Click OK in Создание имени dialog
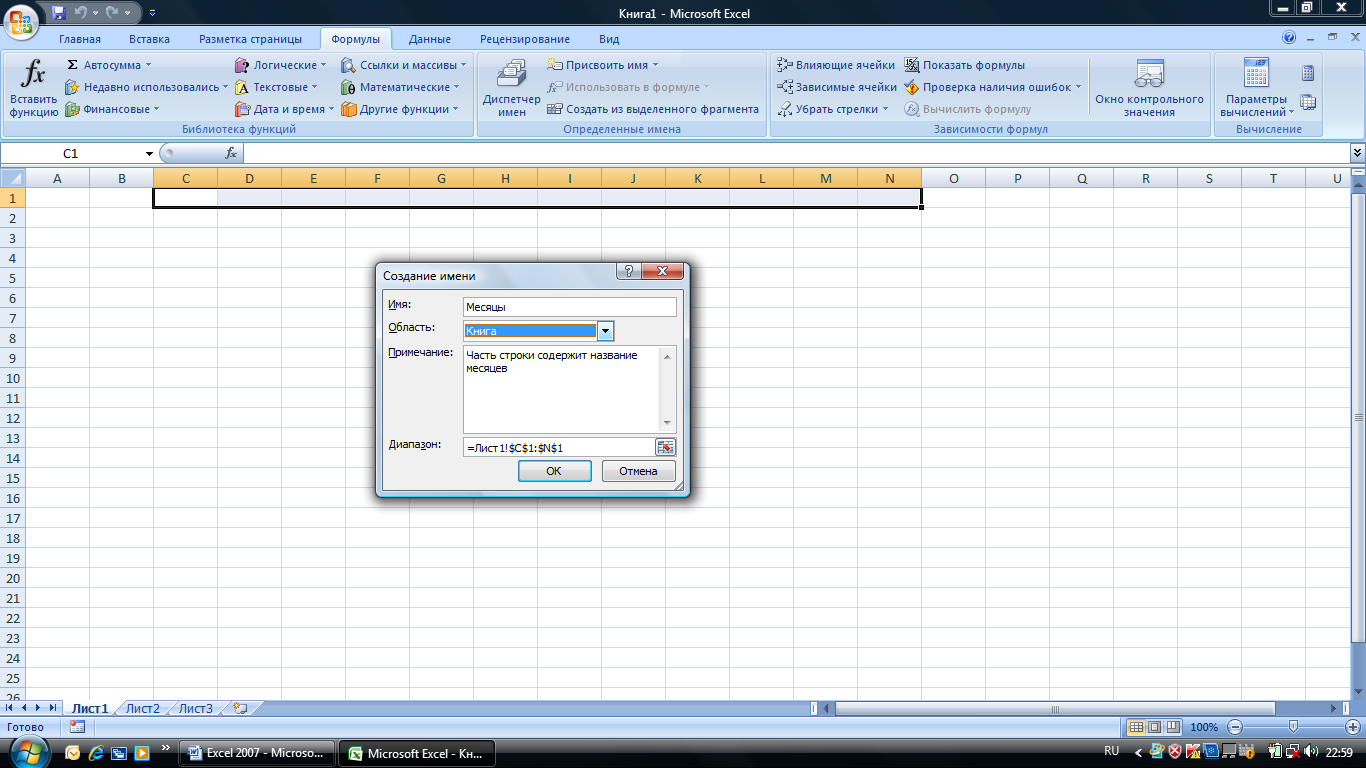This screenshot has width=1366, height=768. point(554,471)
